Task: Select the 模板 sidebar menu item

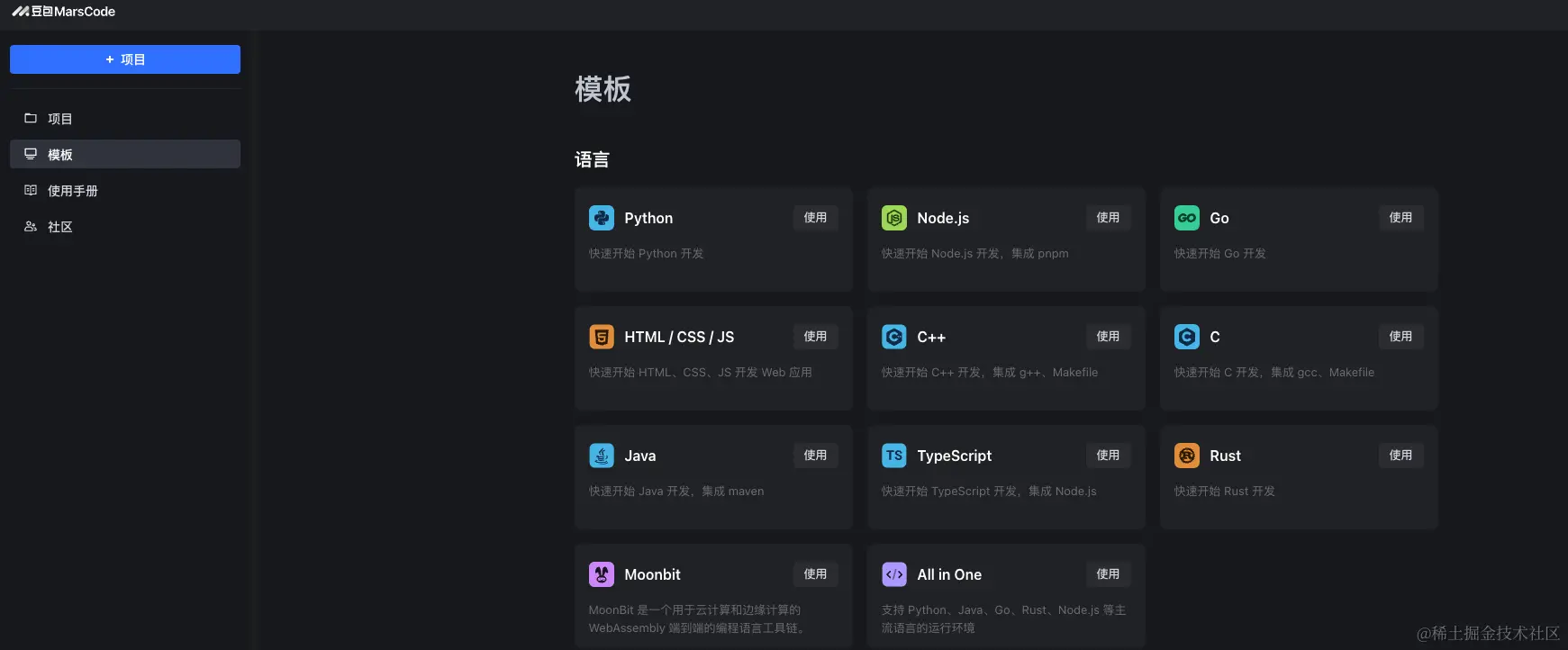Action: click(x=125, y=154)
